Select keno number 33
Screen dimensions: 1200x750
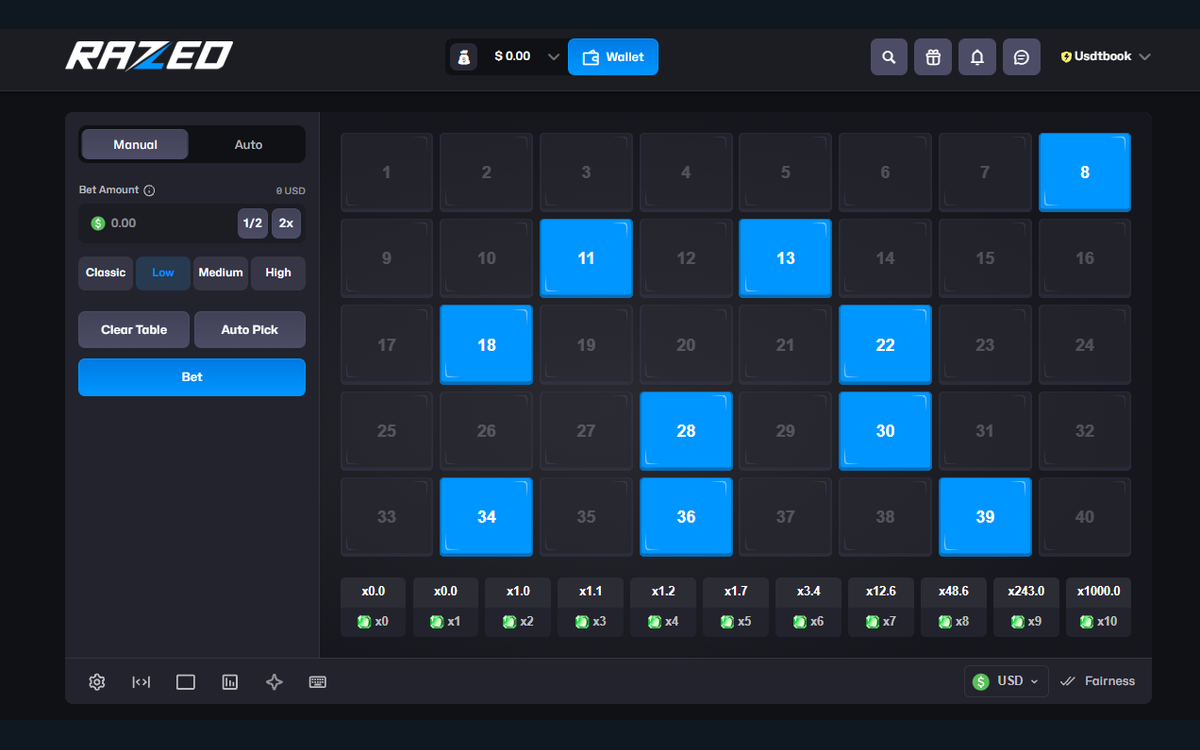[x=387, y=517]
